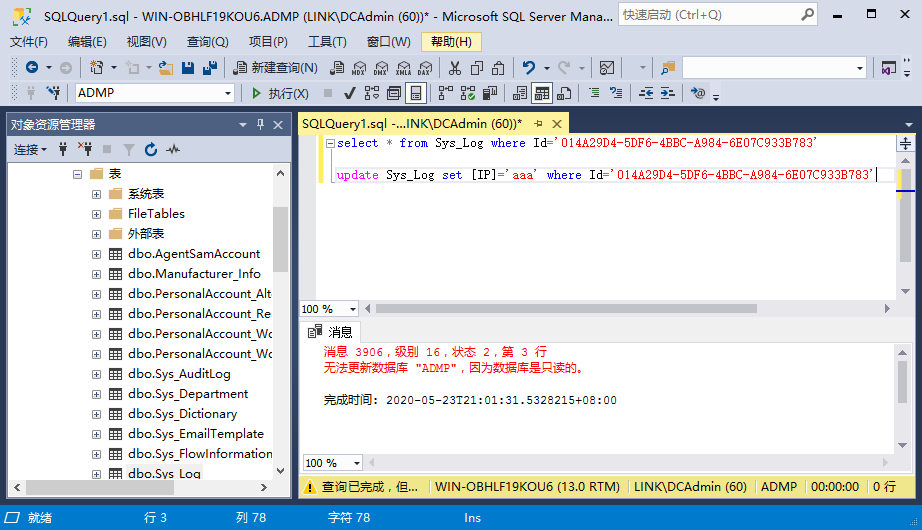Select the dbo.Manufacturer_Info table
This screenshot has width=922, height=530.
click(x=194, y=274)
